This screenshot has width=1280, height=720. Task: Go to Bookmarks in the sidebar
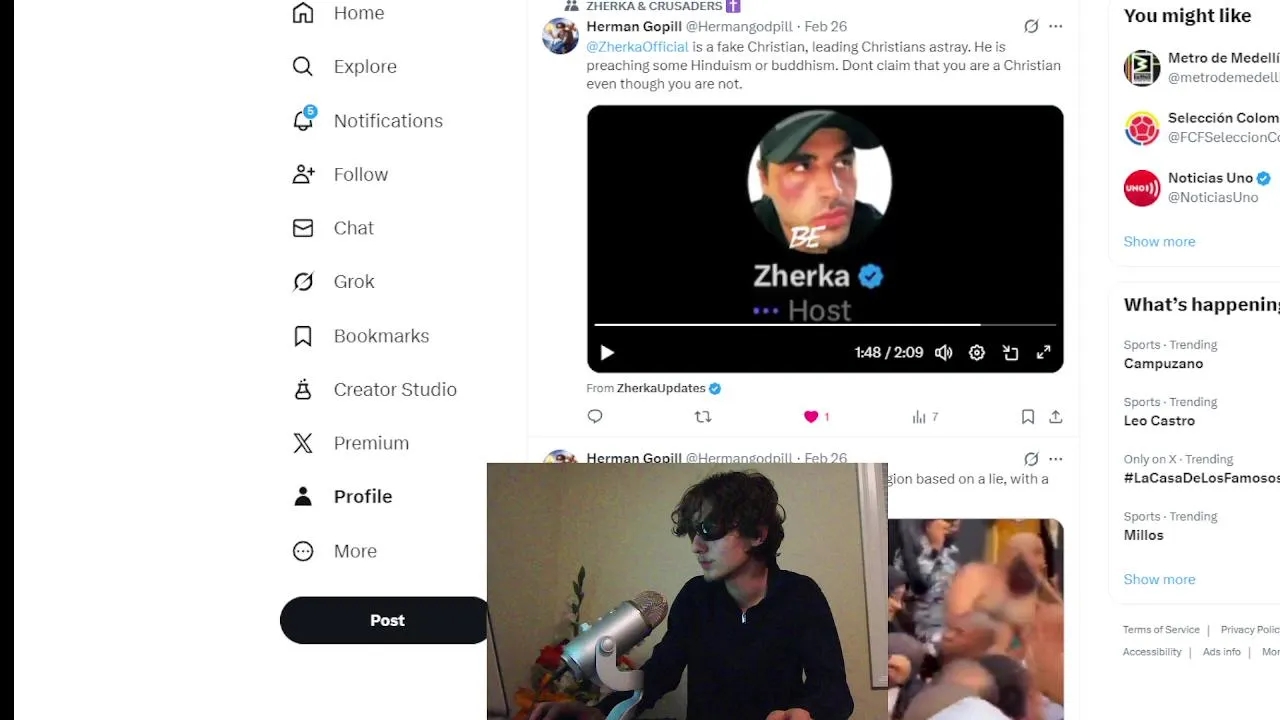click(361, 336)
